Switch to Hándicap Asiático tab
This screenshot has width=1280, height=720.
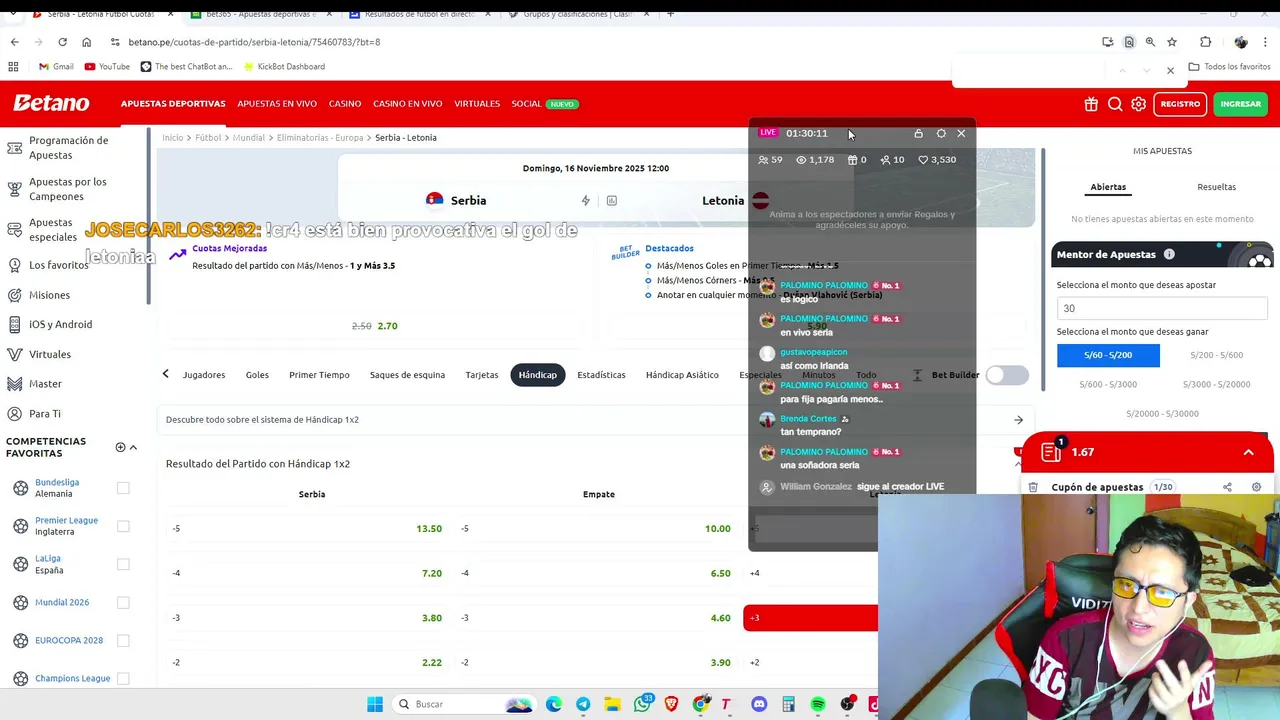click(x=682, y=375)
